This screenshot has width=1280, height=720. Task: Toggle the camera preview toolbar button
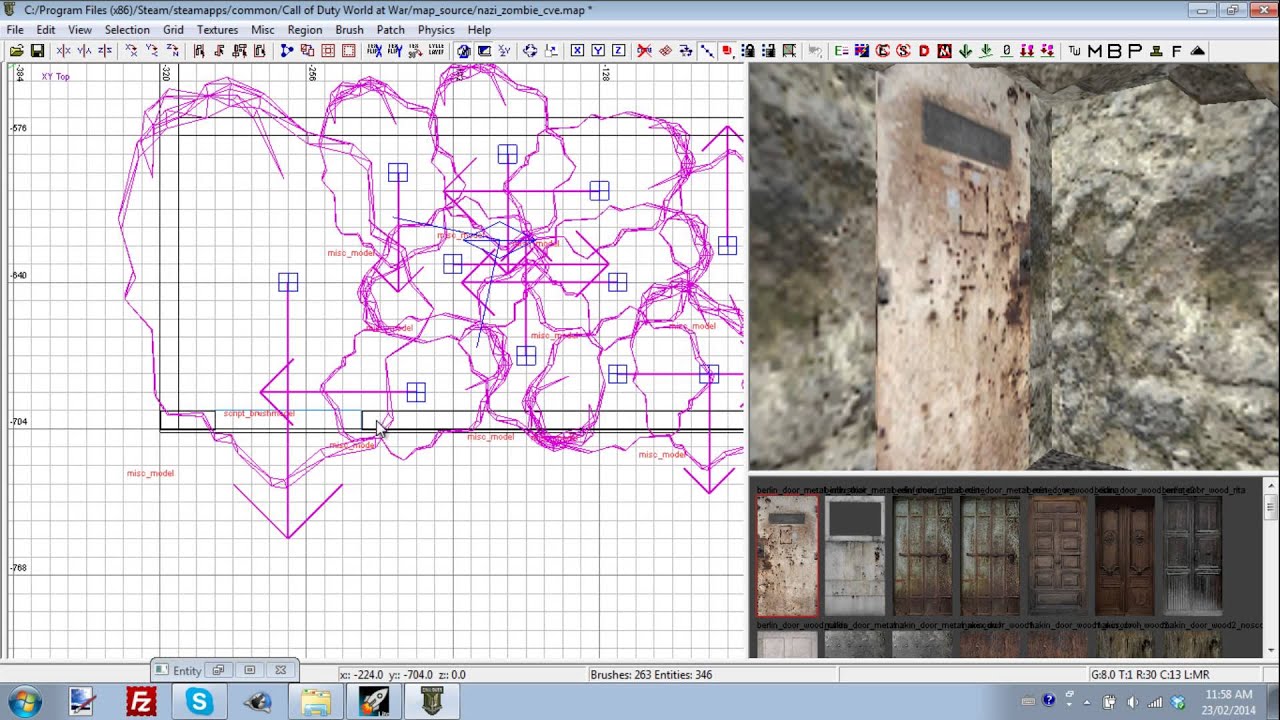pyautogui.click(x=463, y=51)
